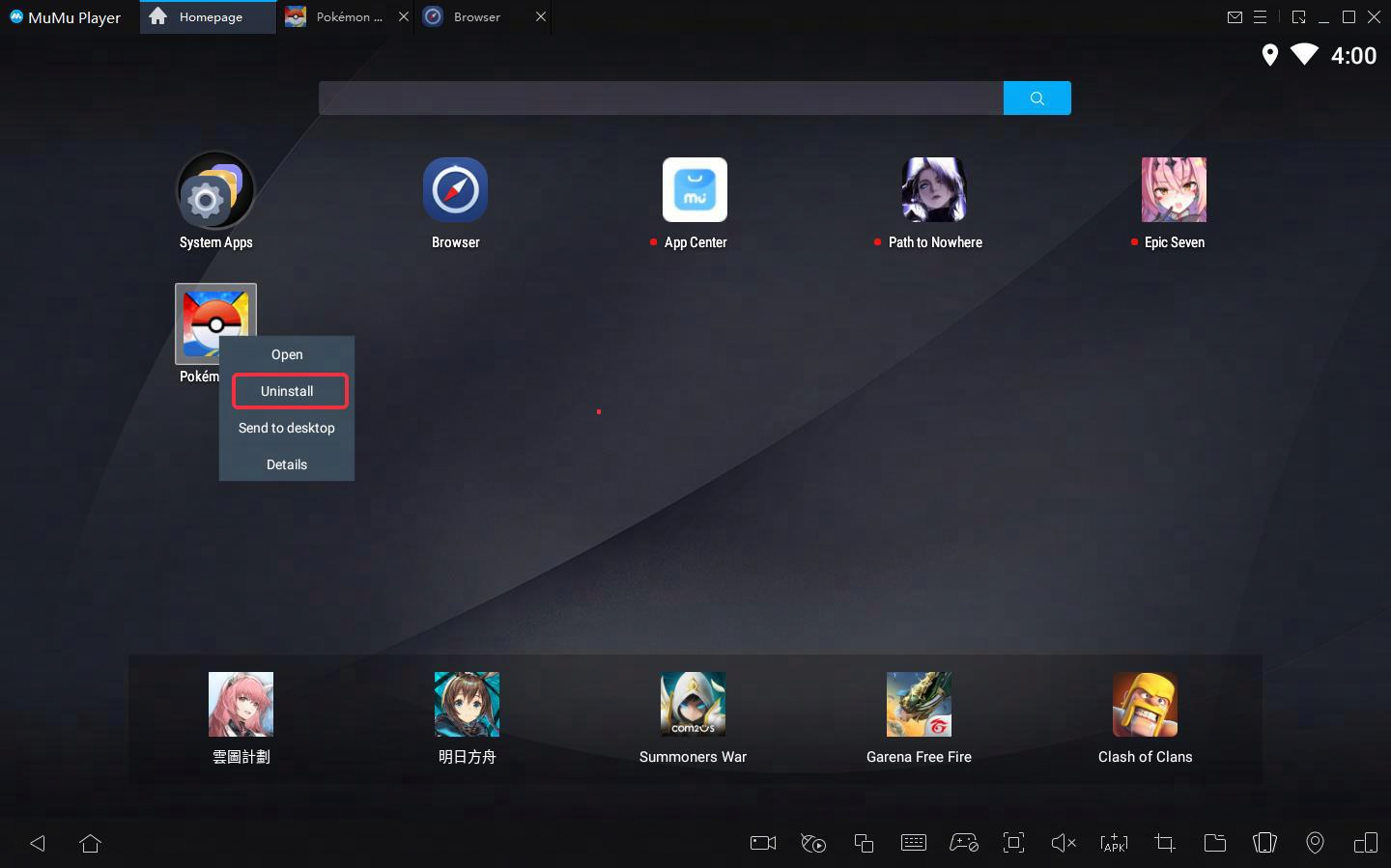Image resolution: width=1391 pixels, height=868 pixels.
Task: Rotate screen orientation icon
Action: 1365,843
